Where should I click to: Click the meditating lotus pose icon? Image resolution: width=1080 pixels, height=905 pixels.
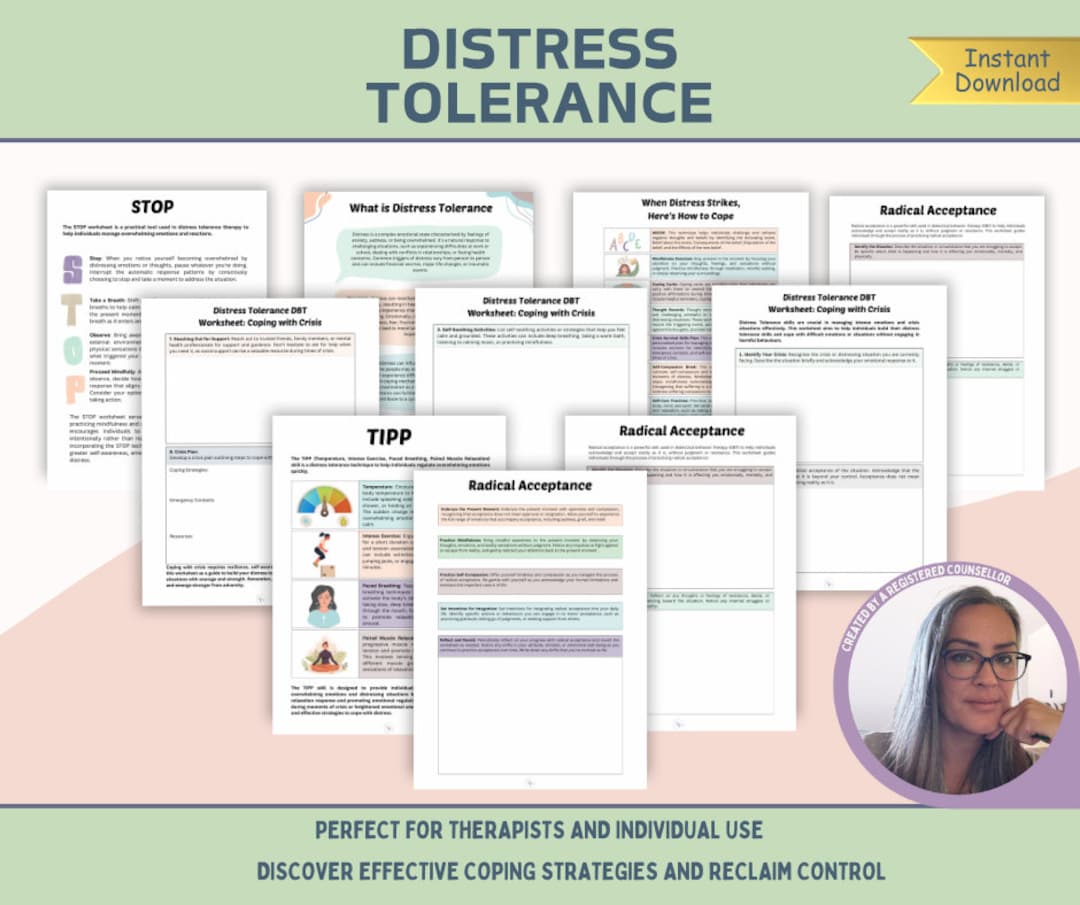(x=324, y=655)
